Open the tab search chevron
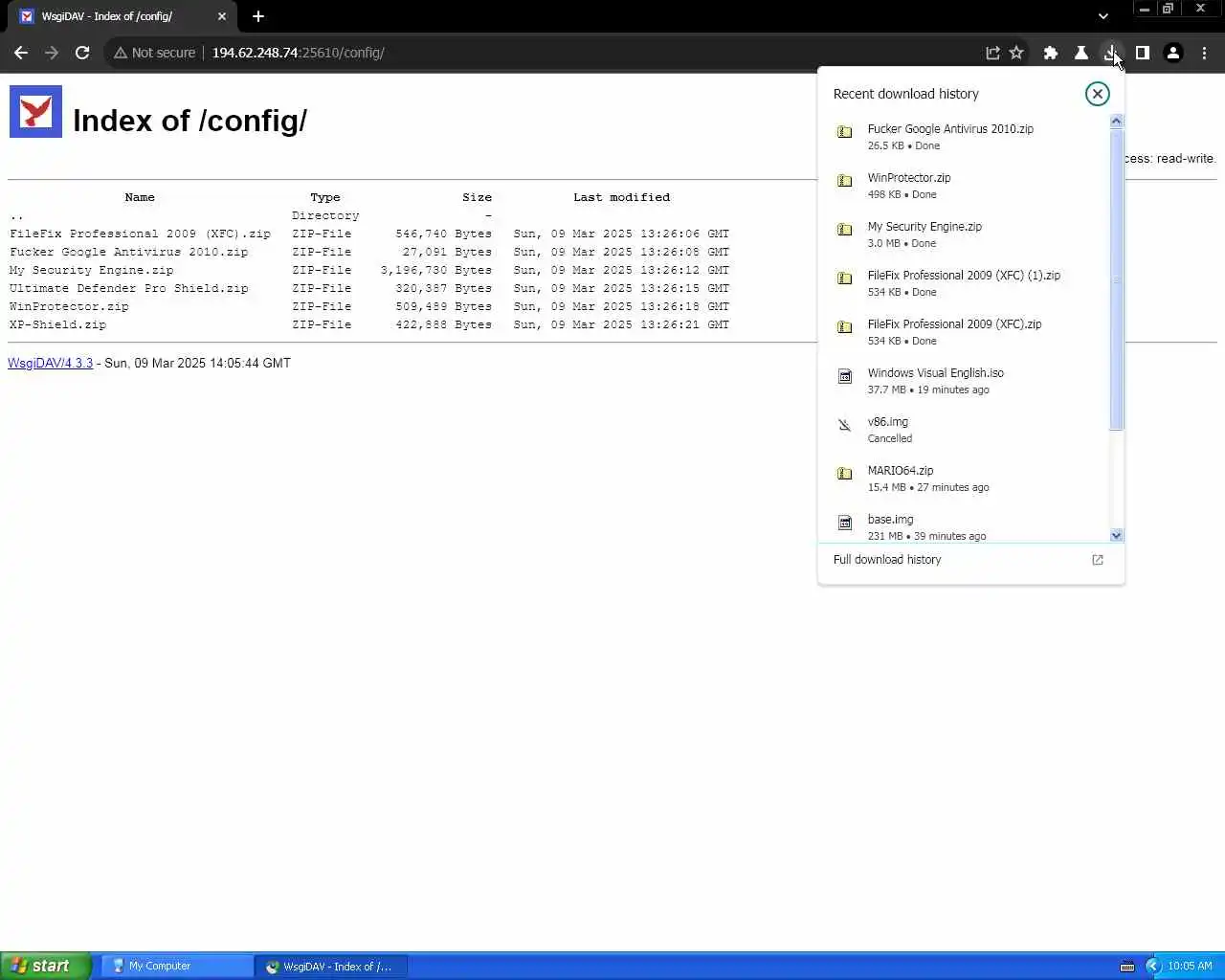The width and height of the screenshot is (1225, 980). 1103,16
